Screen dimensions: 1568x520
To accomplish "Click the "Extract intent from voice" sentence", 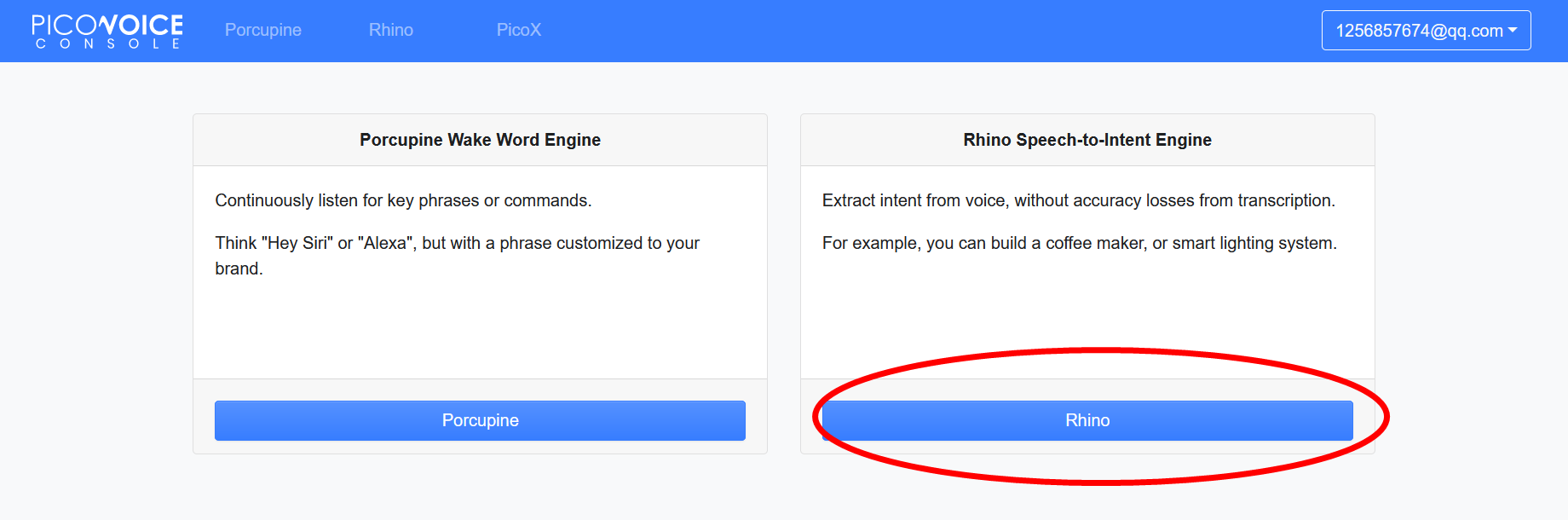I will click(1078, 200).
